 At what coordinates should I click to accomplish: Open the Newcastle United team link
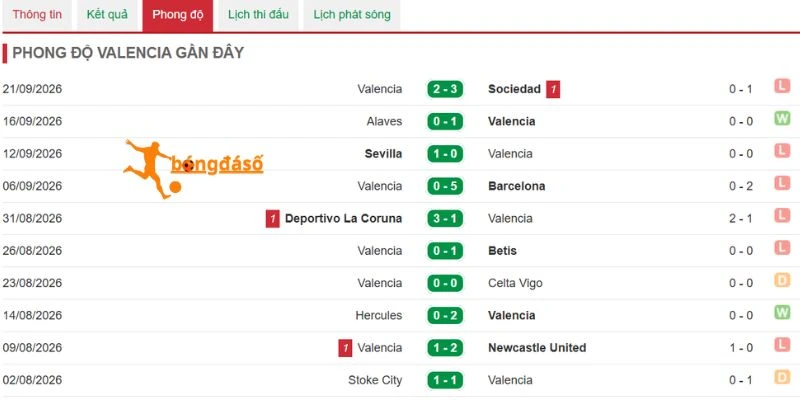click(x=537, y=348)
